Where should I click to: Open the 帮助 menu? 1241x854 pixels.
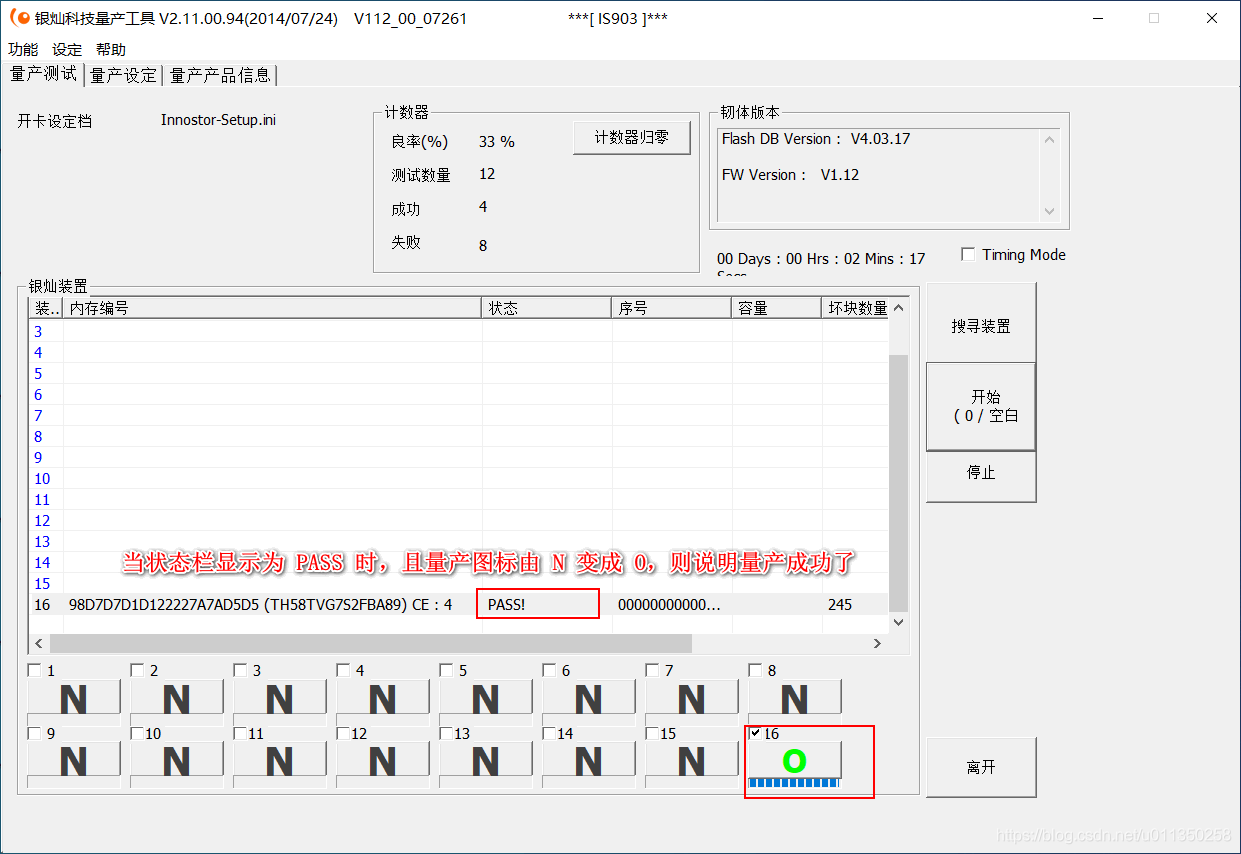pyautogui.click(x=111, y=49)
